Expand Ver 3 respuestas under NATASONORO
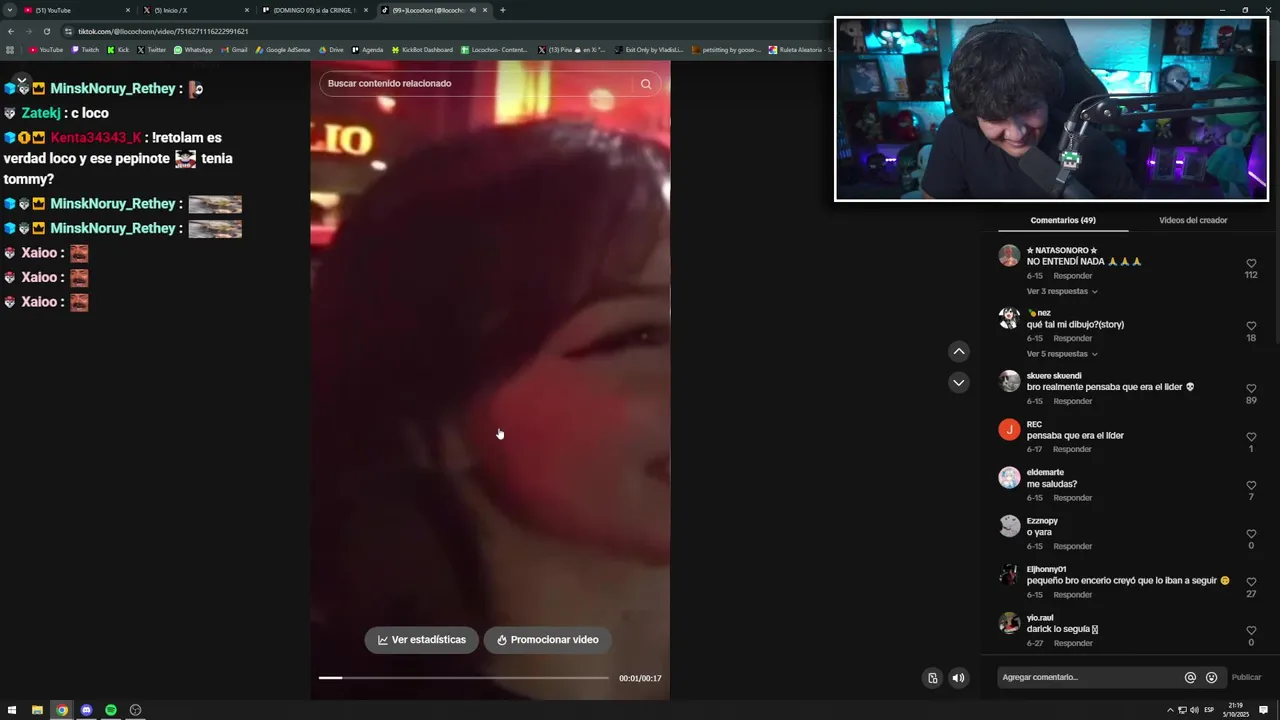This screenshot has width=1280, height=720. [x=1062, y=291]
